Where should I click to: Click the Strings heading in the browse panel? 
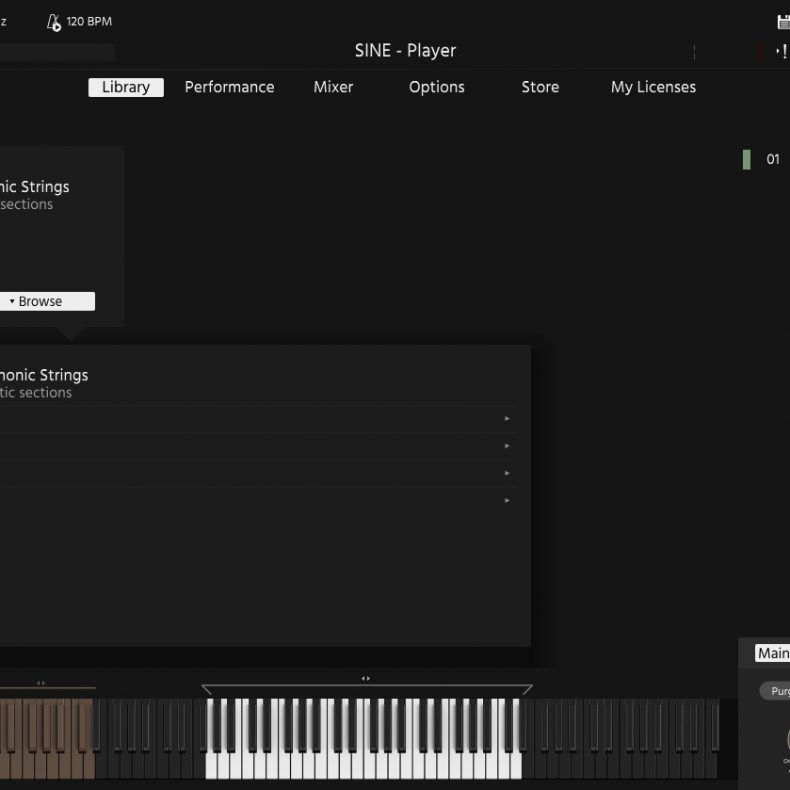(x=44, y=375)
